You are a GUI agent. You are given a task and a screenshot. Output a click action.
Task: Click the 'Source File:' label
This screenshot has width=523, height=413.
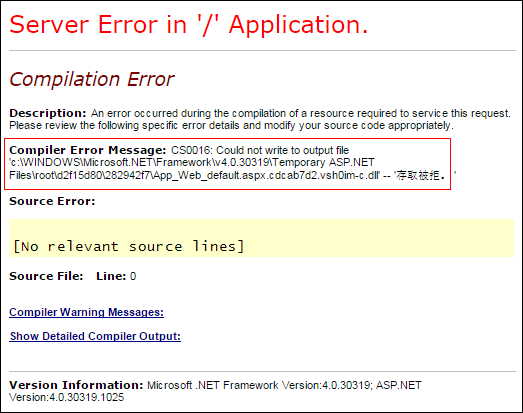click(x=46, y=276)
